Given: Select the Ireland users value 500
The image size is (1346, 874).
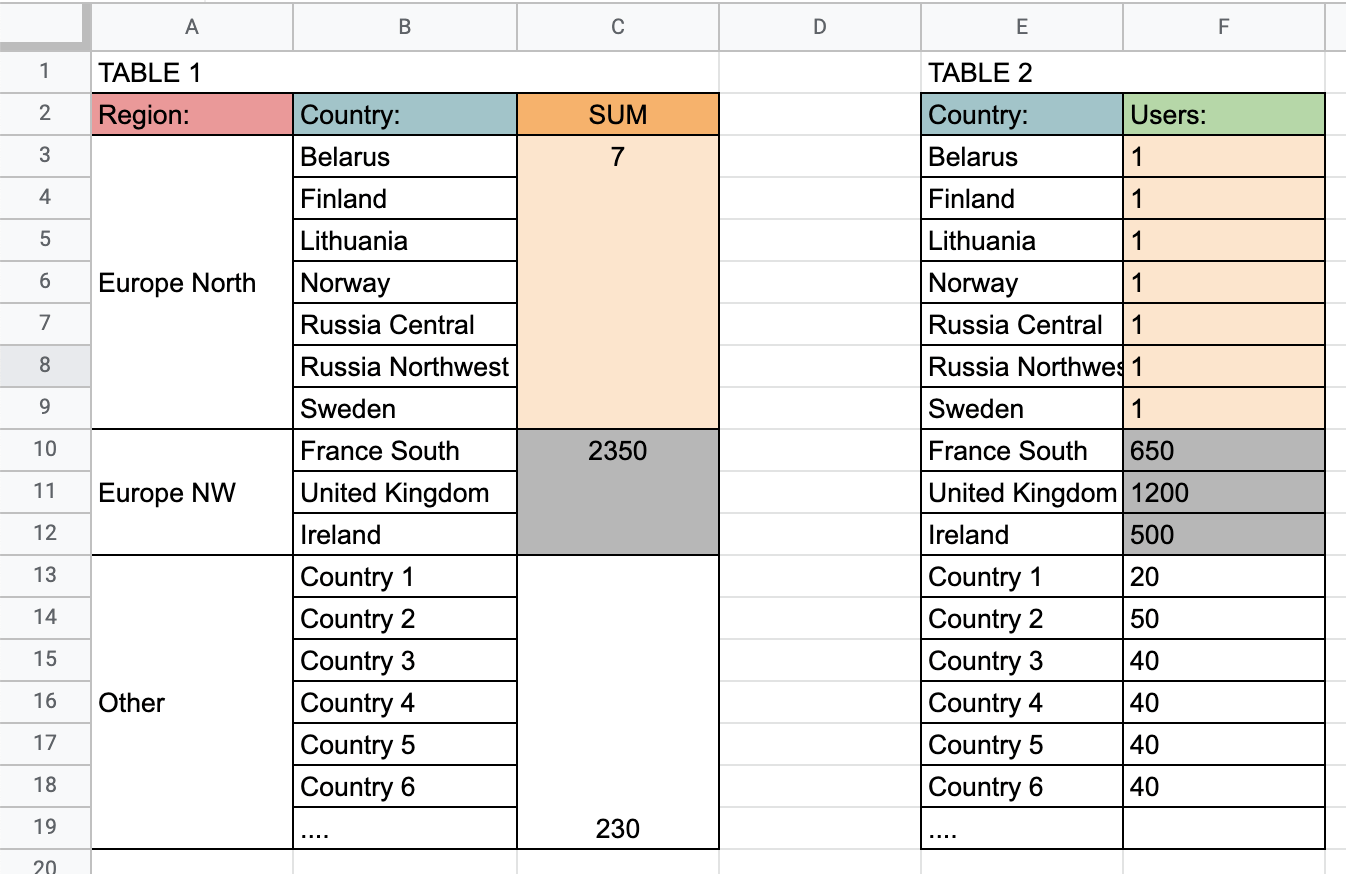Looking at the screenshot, I should point(1224,534).
